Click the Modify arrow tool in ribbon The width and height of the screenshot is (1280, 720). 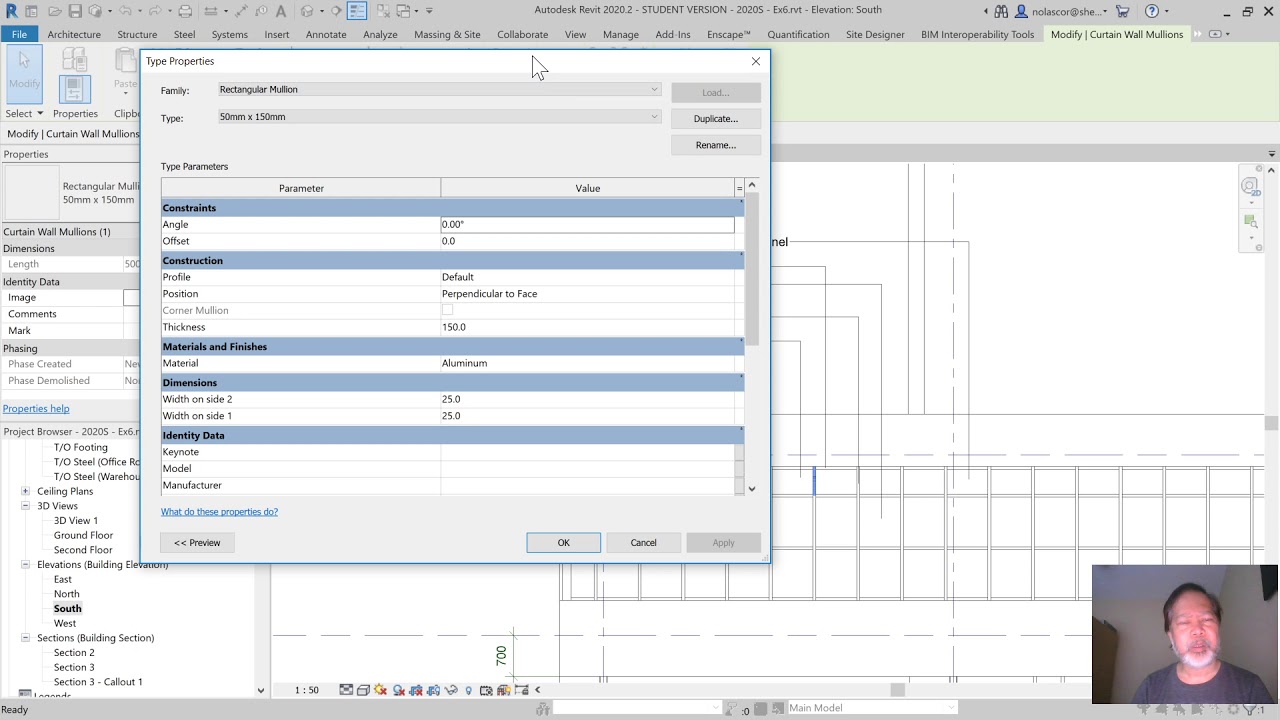(x=24, y=72)
